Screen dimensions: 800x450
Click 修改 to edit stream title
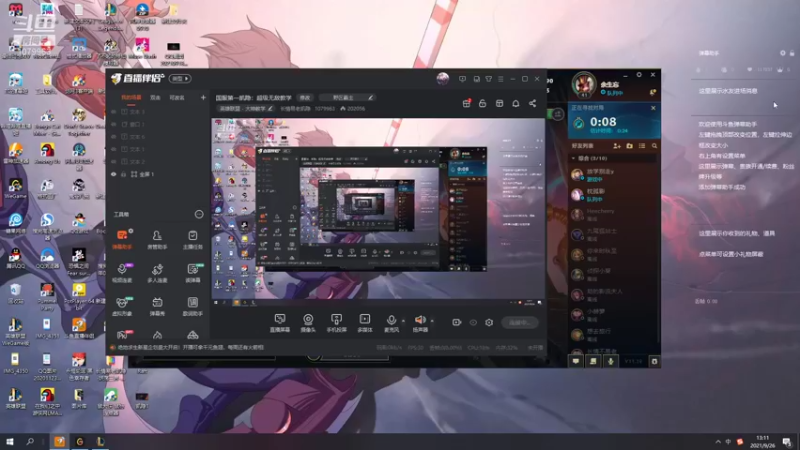[x=305, y=97]
